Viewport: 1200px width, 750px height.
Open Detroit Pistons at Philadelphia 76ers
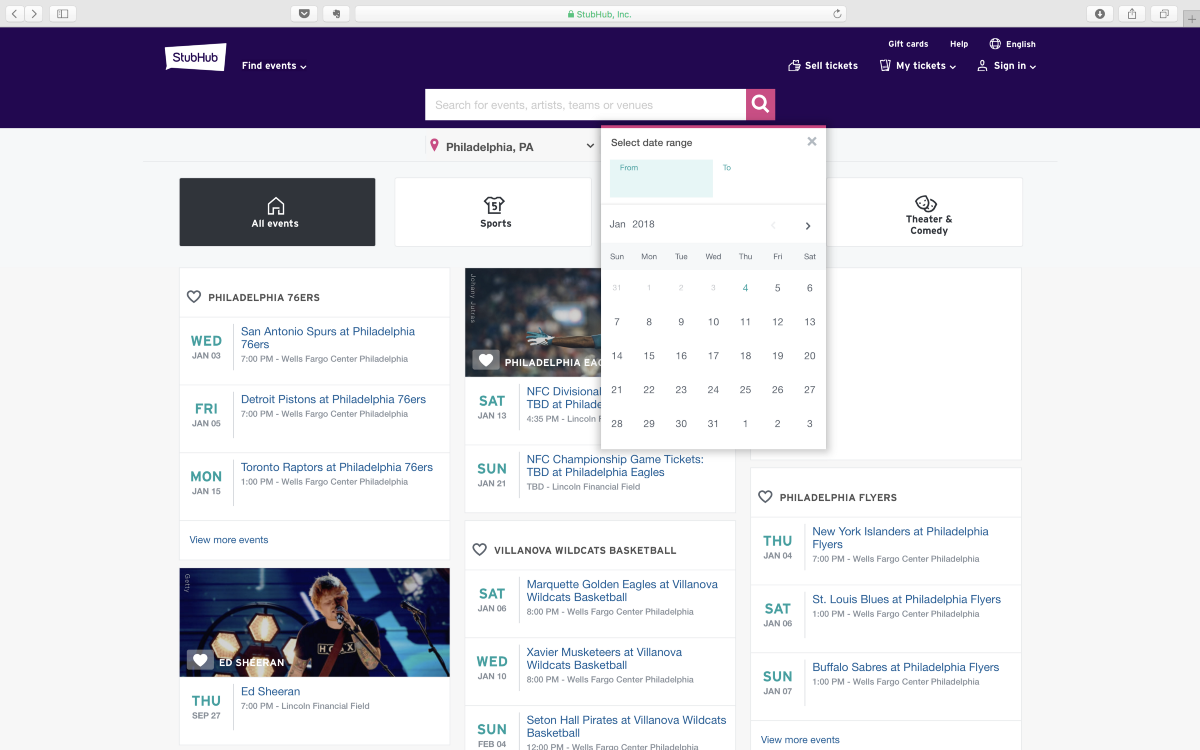click(333, 399)
